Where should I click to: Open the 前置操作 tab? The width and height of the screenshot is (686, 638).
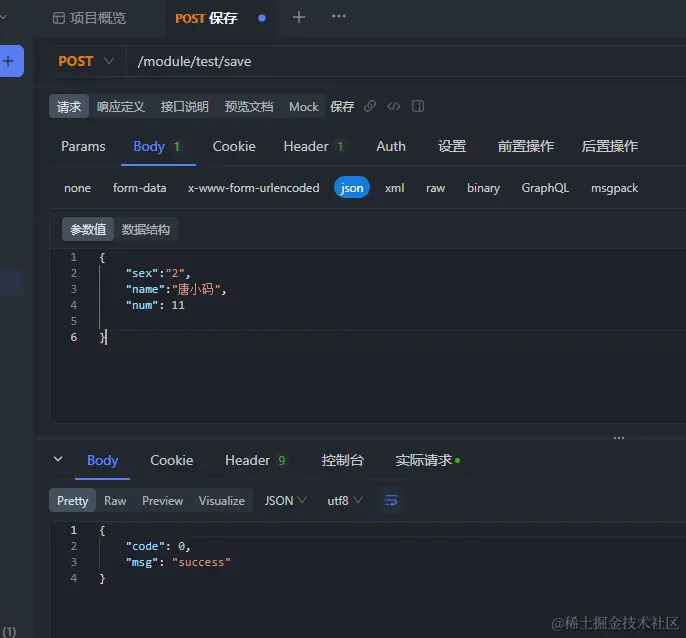[526, 146]
